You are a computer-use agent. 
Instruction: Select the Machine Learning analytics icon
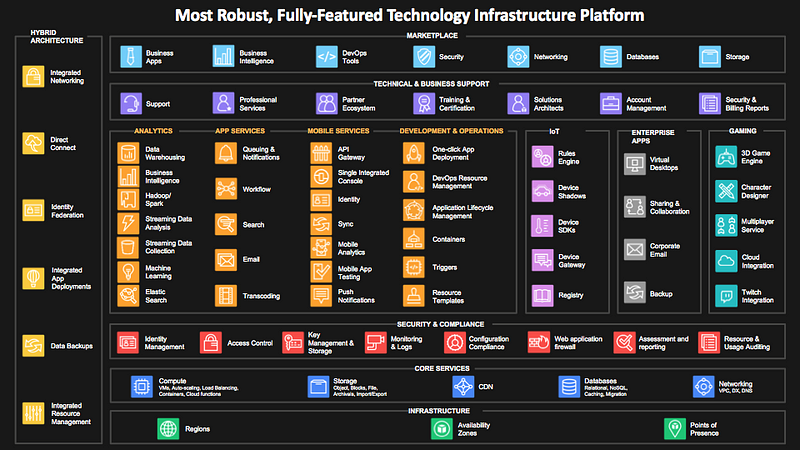click(128, 272)
